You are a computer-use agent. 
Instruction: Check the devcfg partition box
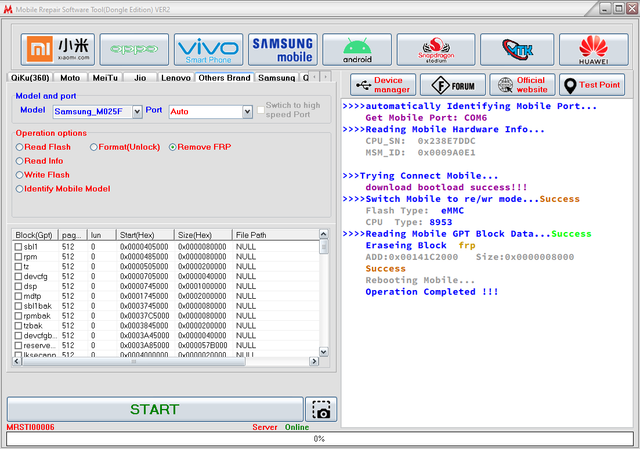pyautogui.click(x=18, y=276)
